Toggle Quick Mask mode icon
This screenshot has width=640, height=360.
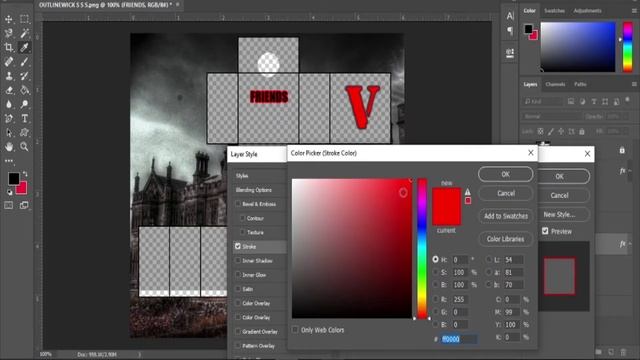[9, 205]
